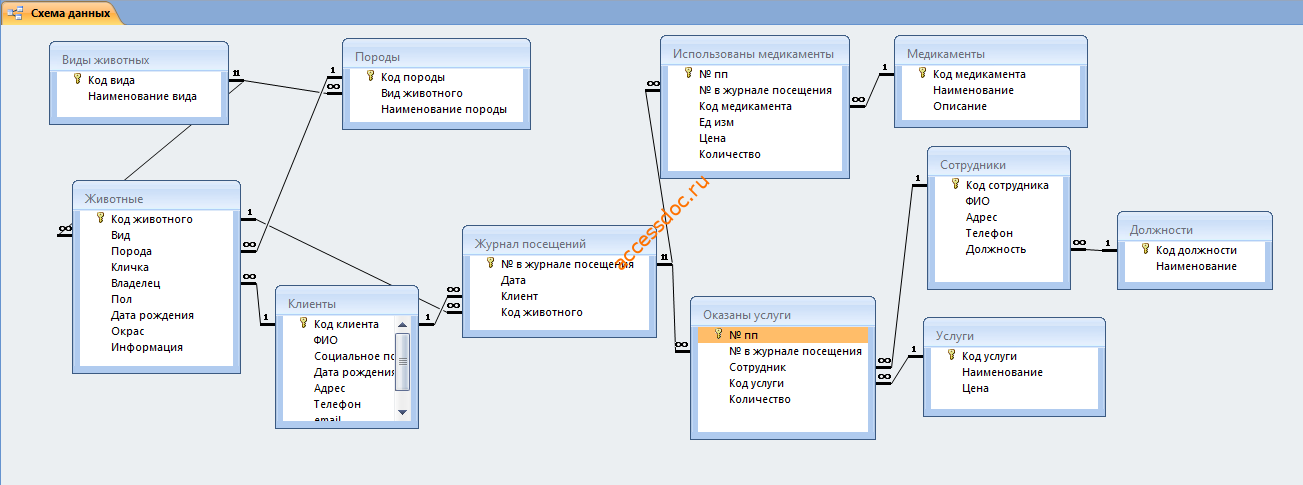Select the Оказаны услуги table title bar

click(x=783, y=314)
